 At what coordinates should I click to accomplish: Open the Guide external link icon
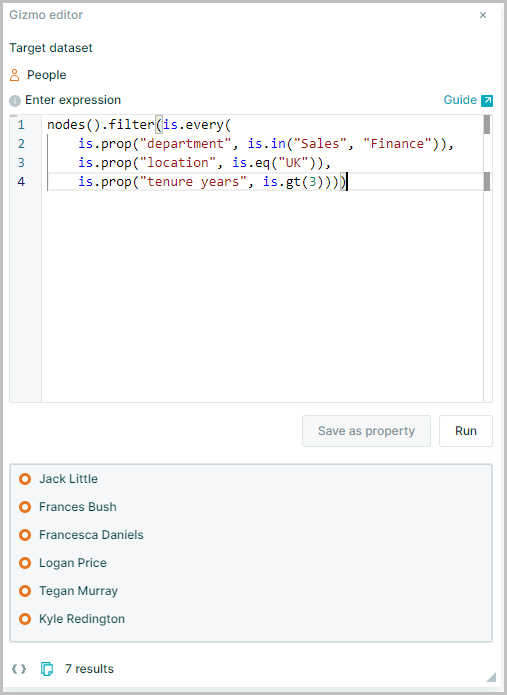coord(487,101)
